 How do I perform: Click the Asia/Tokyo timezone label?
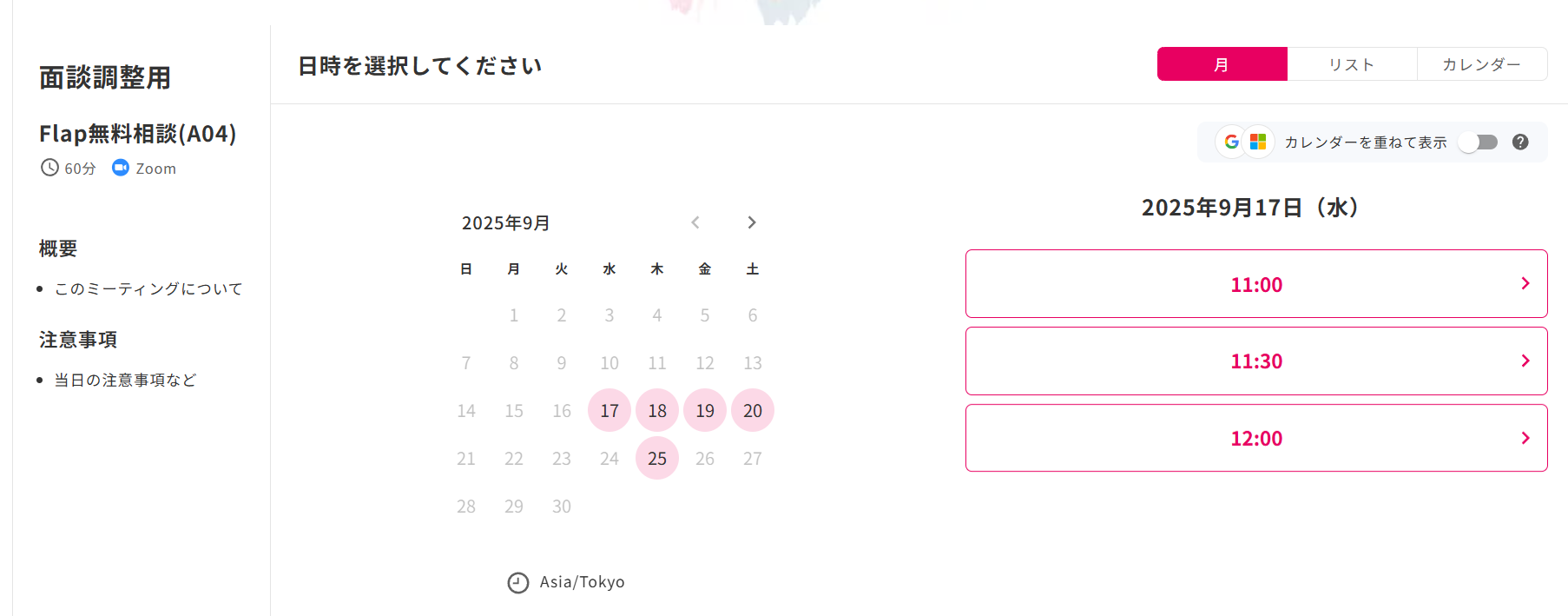582,582
